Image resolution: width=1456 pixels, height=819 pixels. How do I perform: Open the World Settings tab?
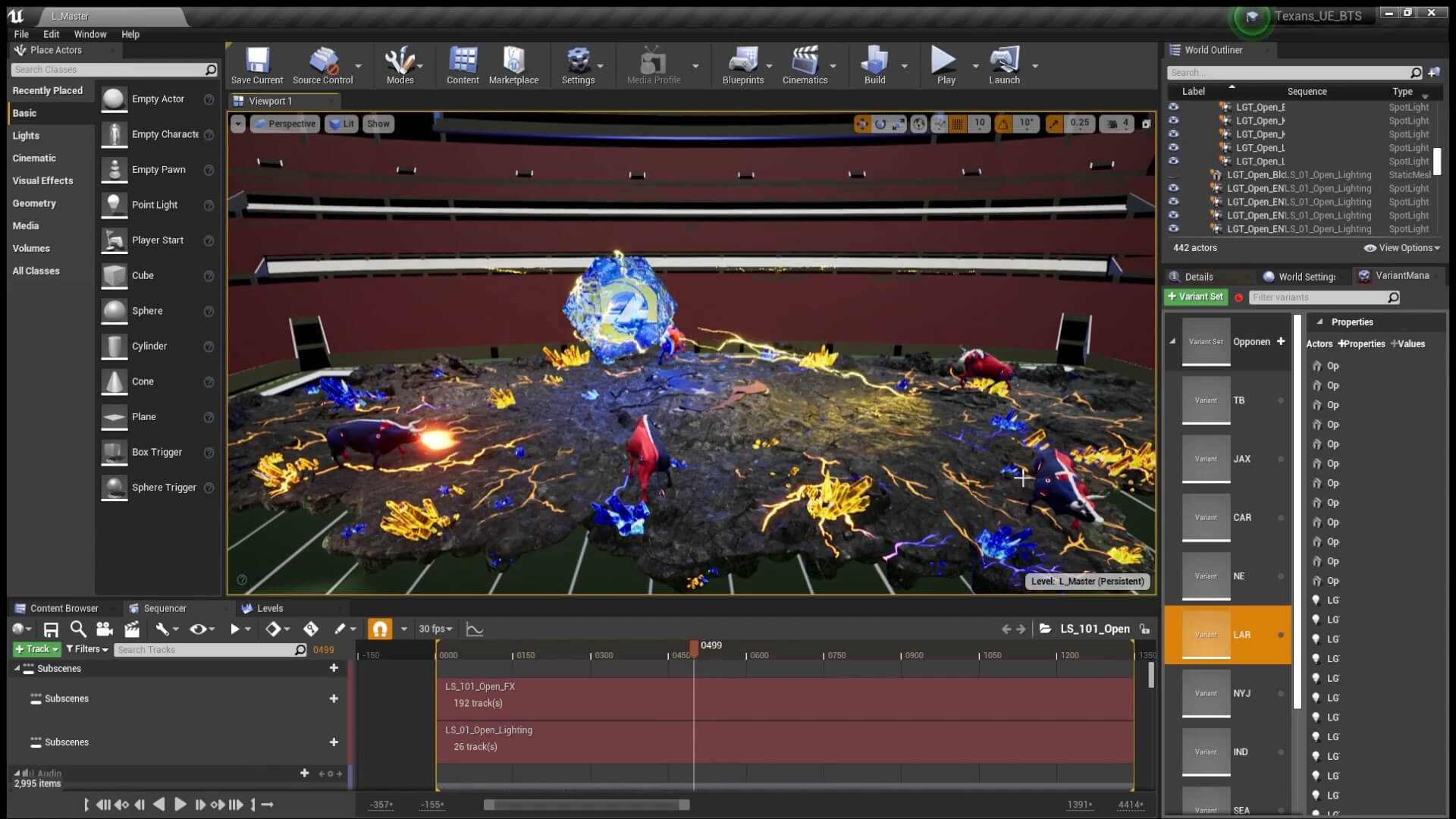(1301, 276)
